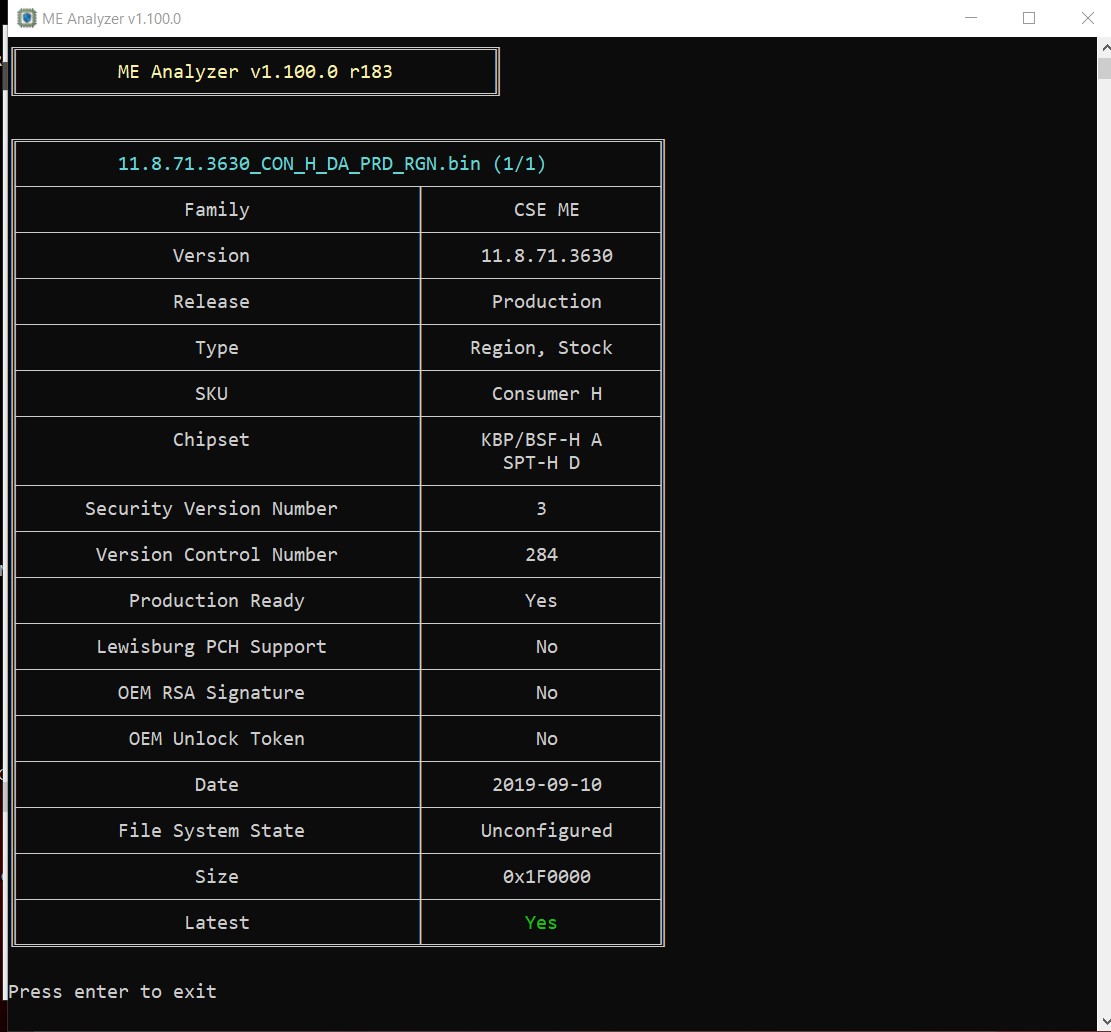Click the Date row label
1111x1032 pixels.
[217, 785]
